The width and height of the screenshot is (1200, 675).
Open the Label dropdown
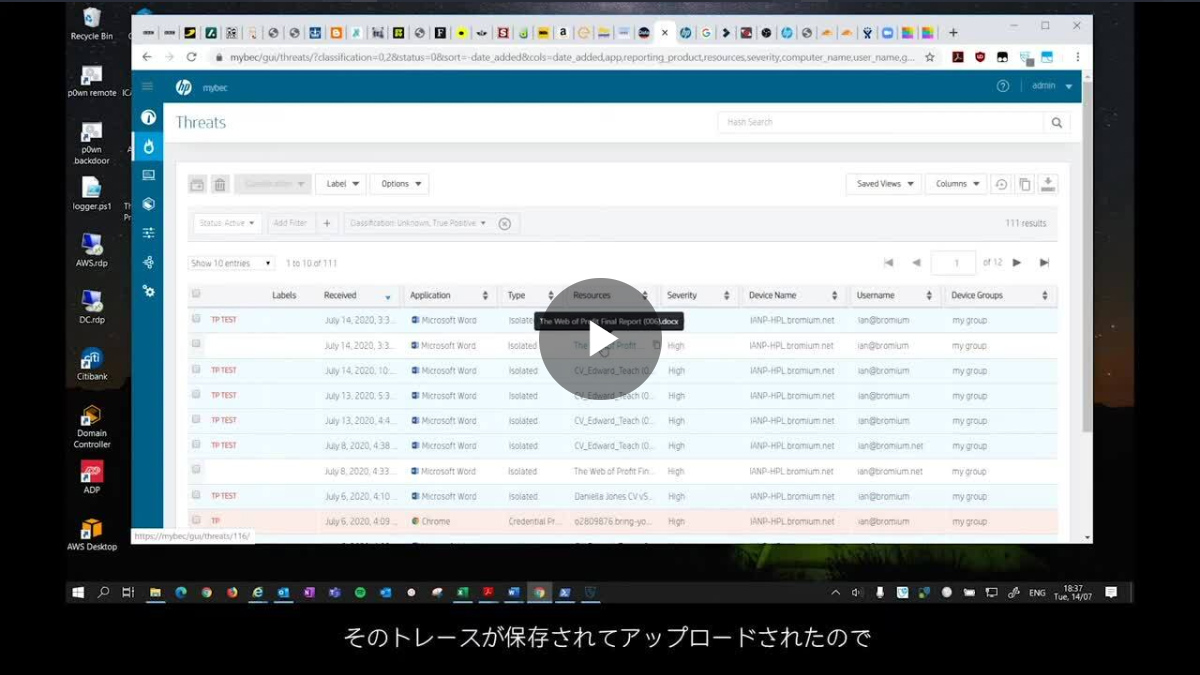coord(340,184)
